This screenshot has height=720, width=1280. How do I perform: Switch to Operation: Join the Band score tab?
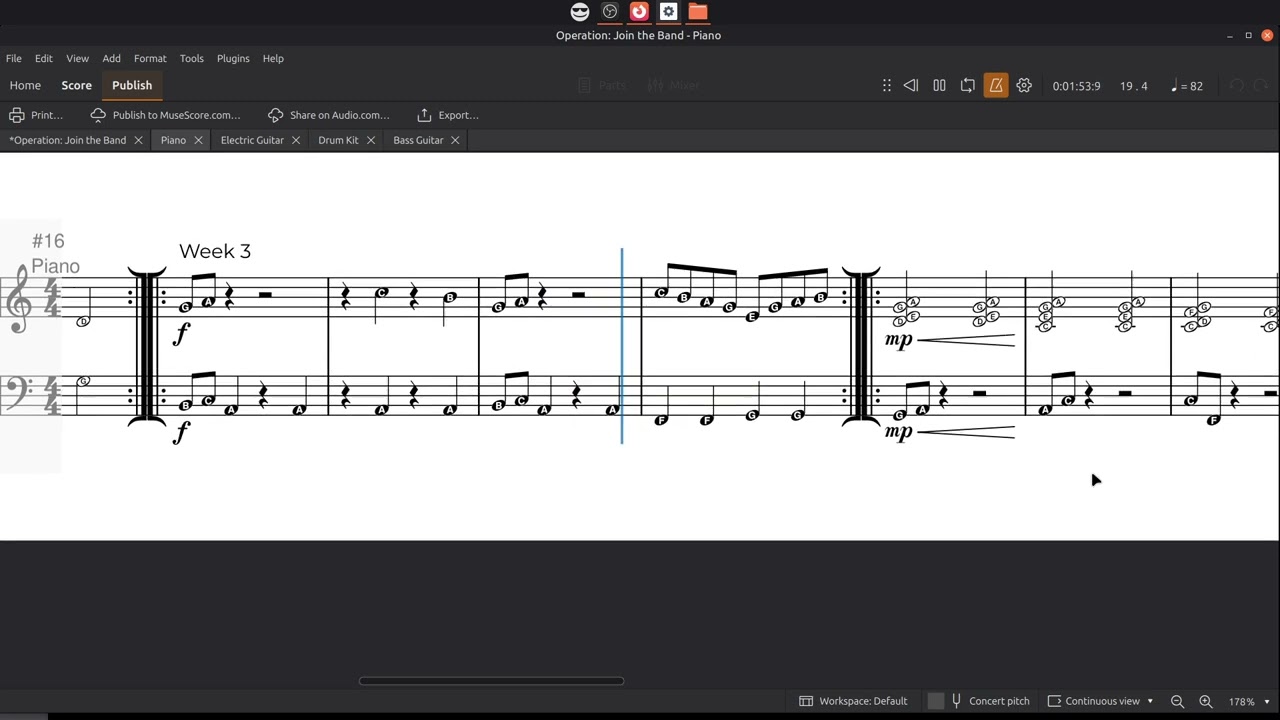(67, 140)
